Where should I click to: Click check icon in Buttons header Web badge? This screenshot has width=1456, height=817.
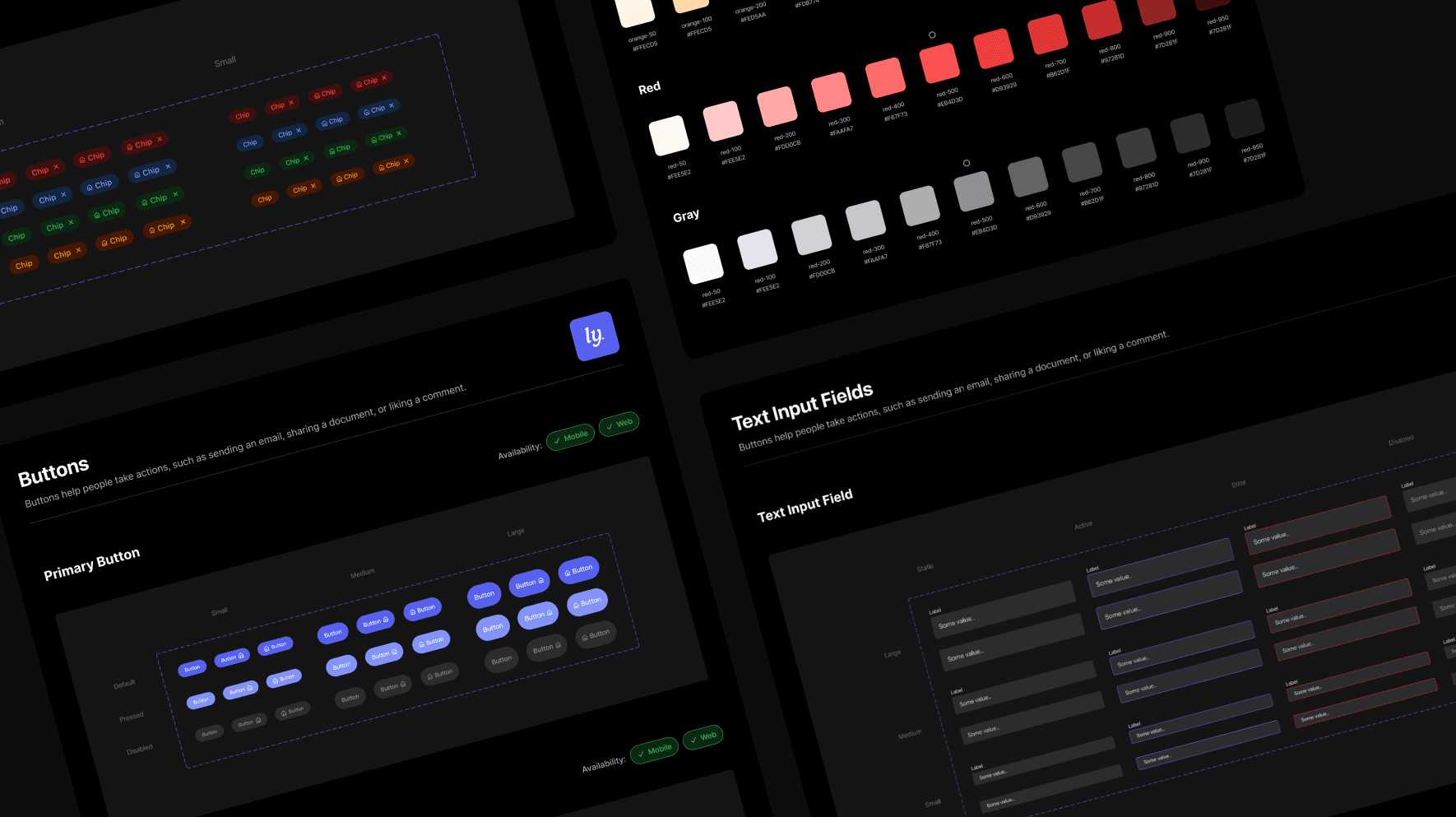pyautogui.click(x=610, y=426)
